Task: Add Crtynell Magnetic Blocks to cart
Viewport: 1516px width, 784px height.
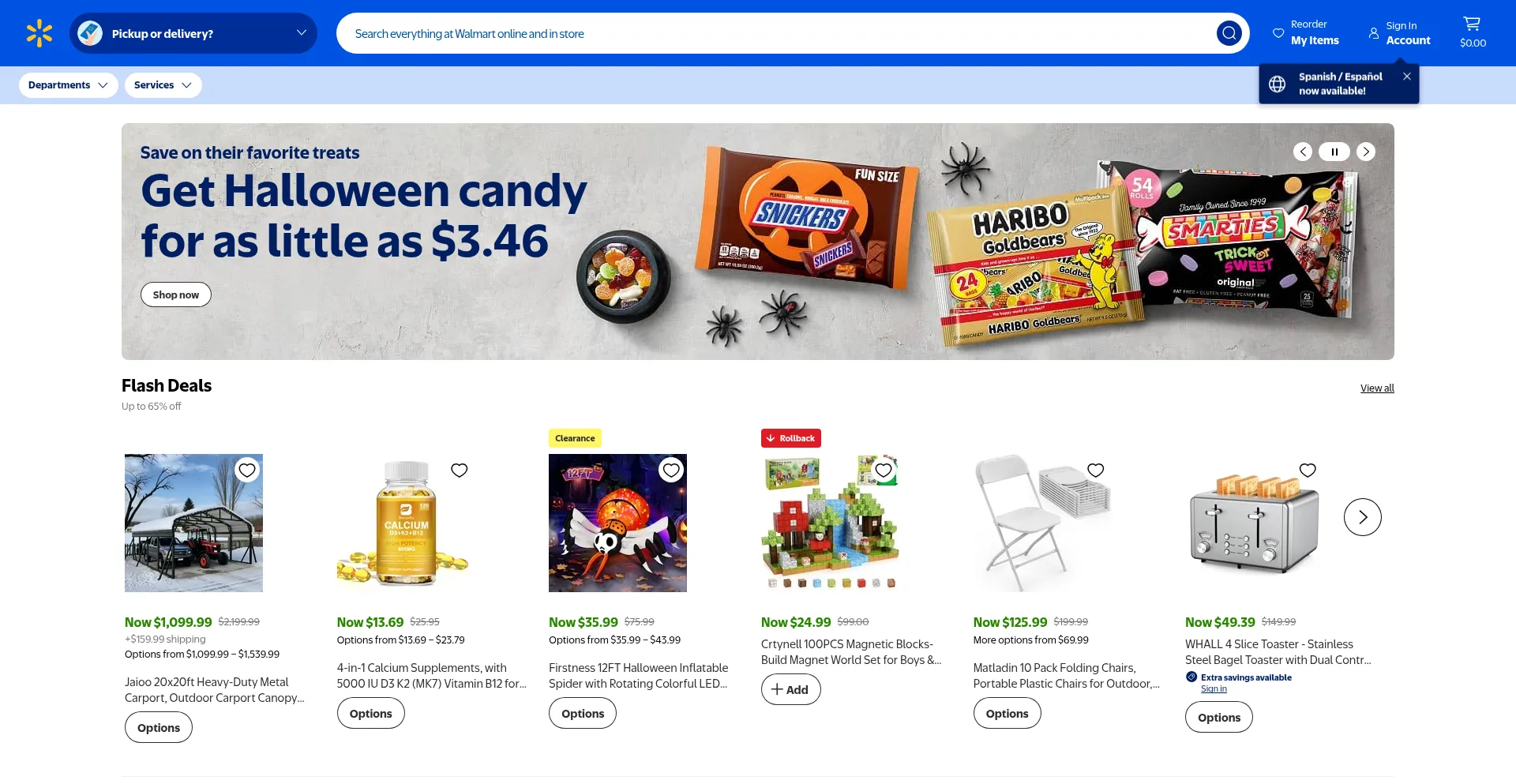Action: point(791,689)
